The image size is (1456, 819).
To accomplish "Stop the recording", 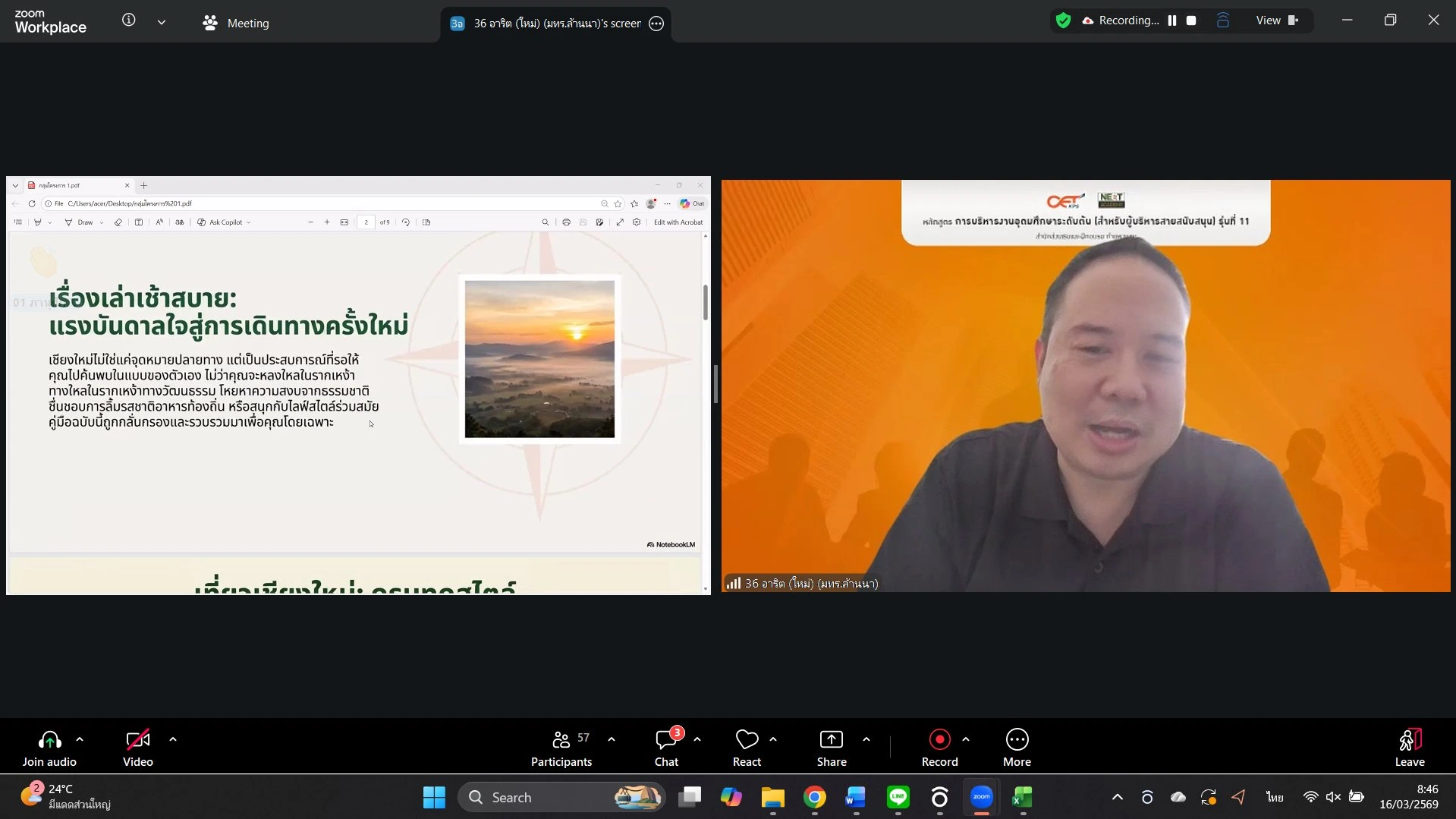I will [x=1191, y=20].
